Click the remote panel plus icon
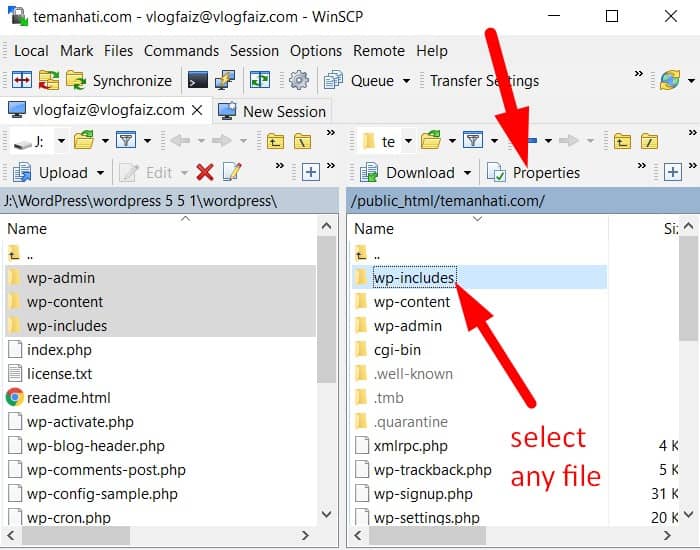 [673, 172]
